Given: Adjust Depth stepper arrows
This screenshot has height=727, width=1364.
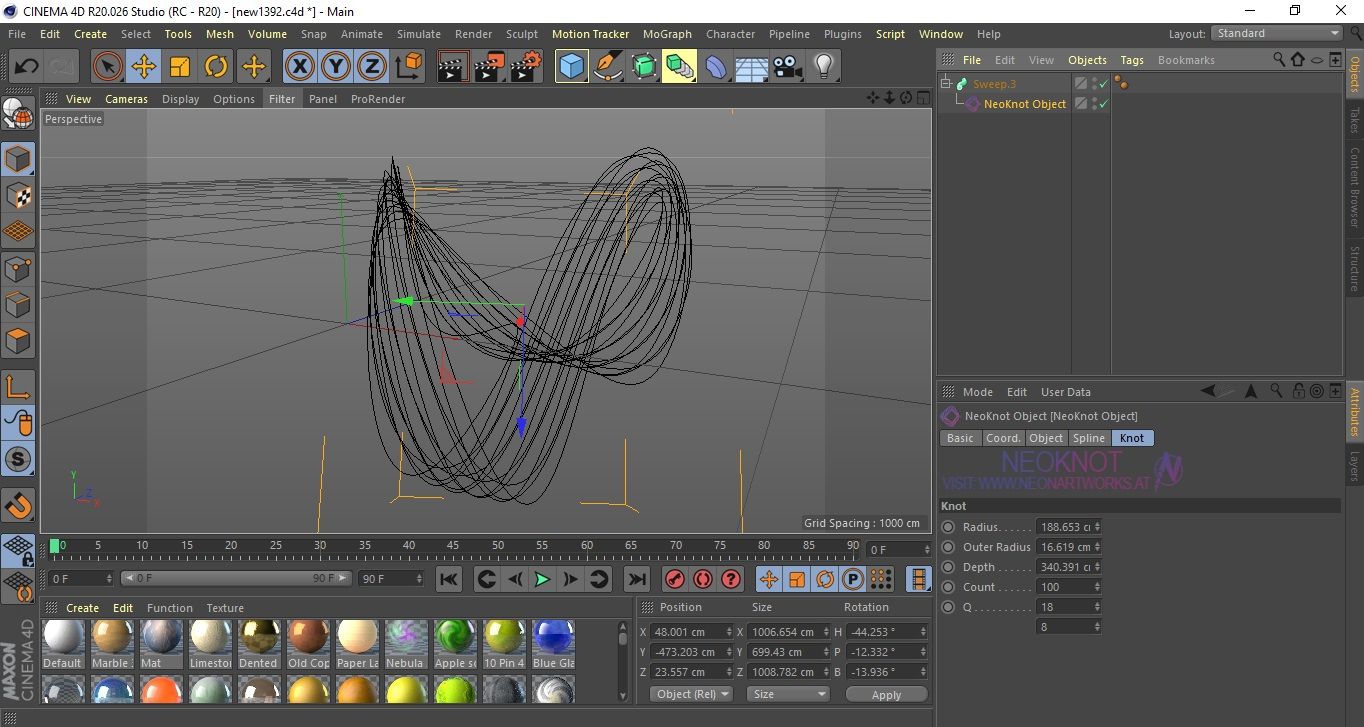Looking at the screenshot, I should click(1098, 567).
